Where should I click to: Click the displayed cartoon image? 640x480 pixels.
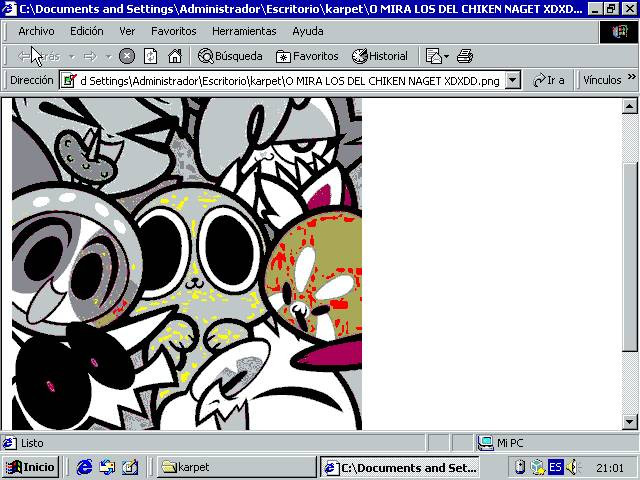[187, 264]
